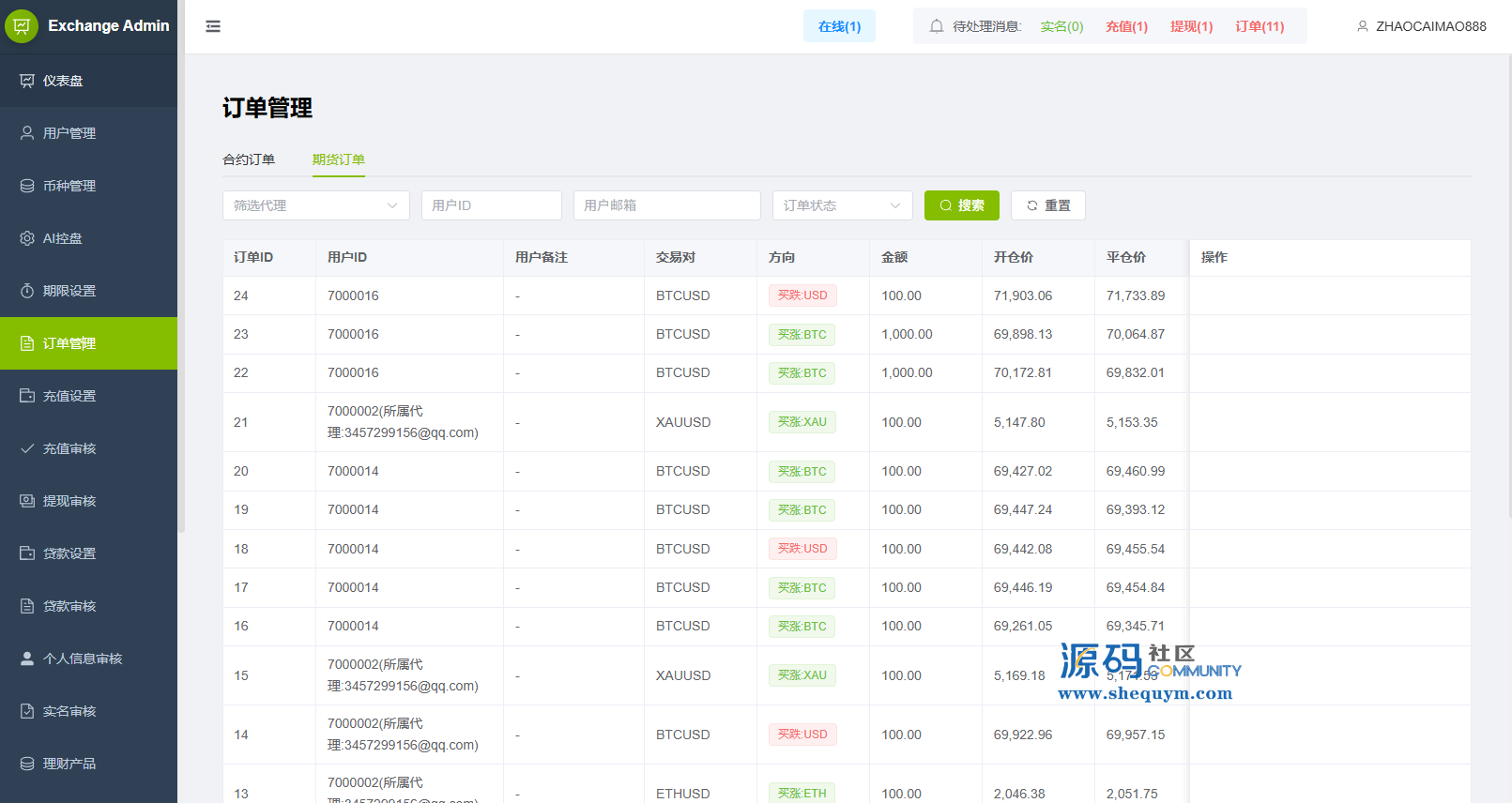Open AI控盘 sidebar item

coord(62,238)
